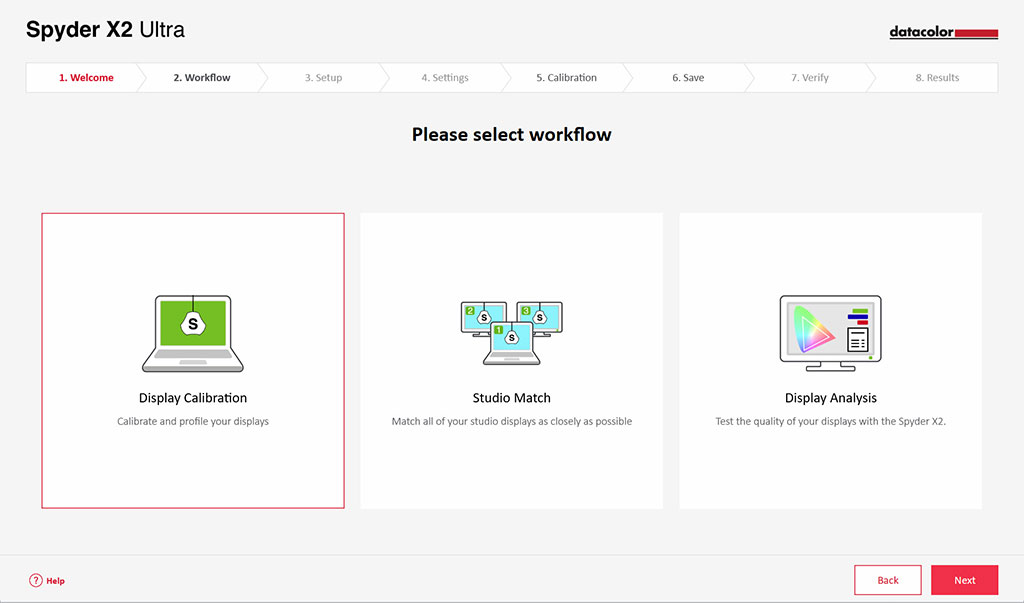Open the Help link text
The height and width of the screenshot is (603, 1024).
click(x=56, y=581)
